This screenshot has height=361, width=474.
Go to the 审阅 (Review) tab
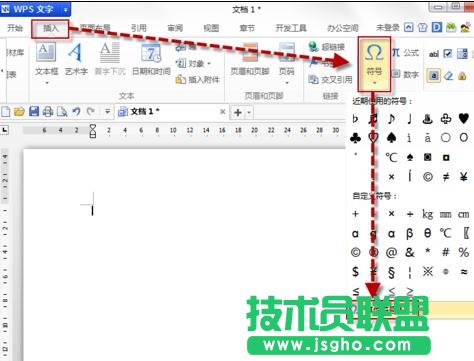(175, 28)
